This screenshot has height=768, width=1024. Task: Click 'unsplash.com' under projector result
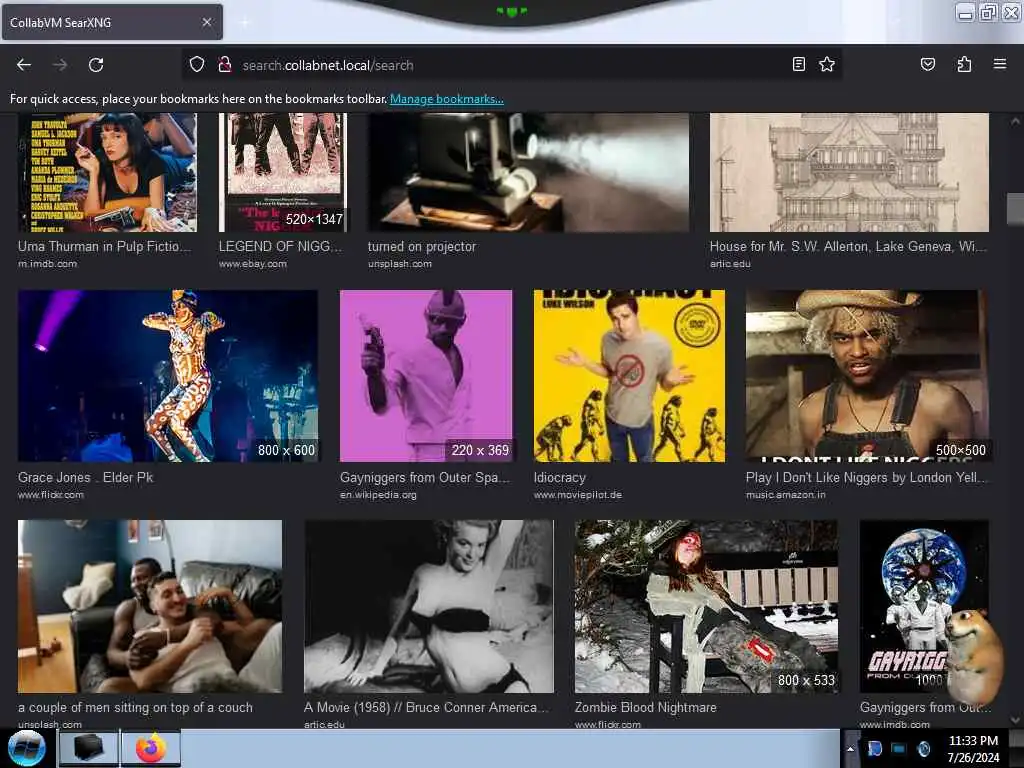tap(400, 264)
